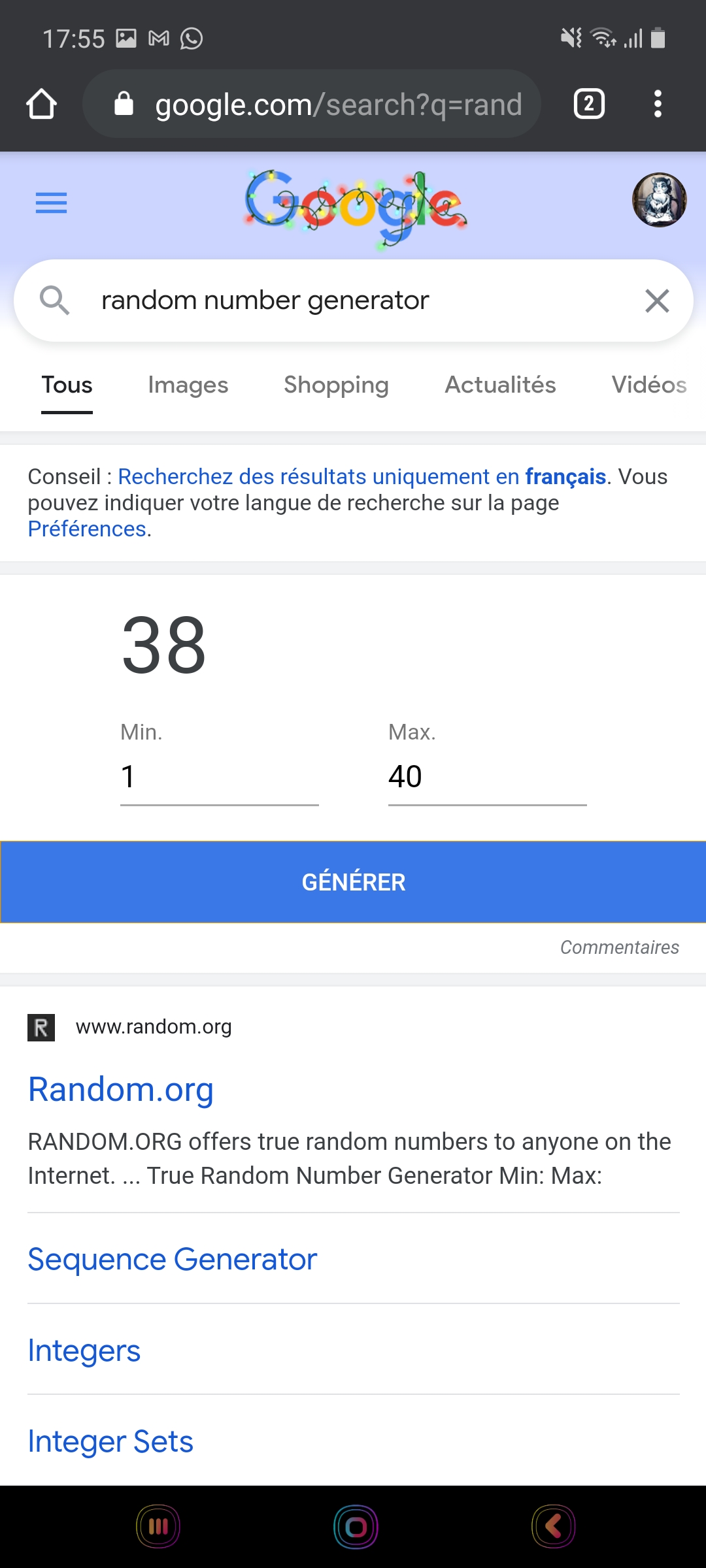The height and width of the screenshot is (1568, 706).
Task: Open the Actualités tab
Action: (500, 385)
